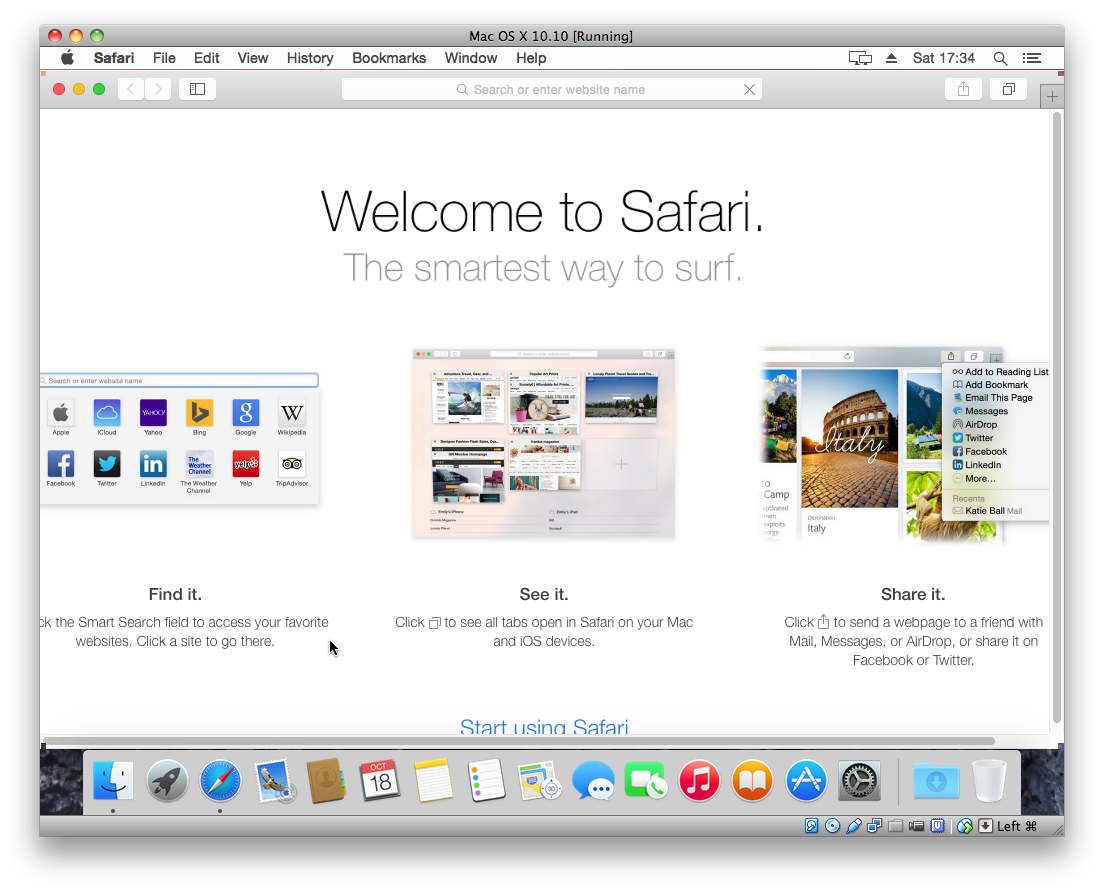Click the Welcome to Safari. headline
Image resolution: width=1104 pixels, height=891 pixels.
542,211
